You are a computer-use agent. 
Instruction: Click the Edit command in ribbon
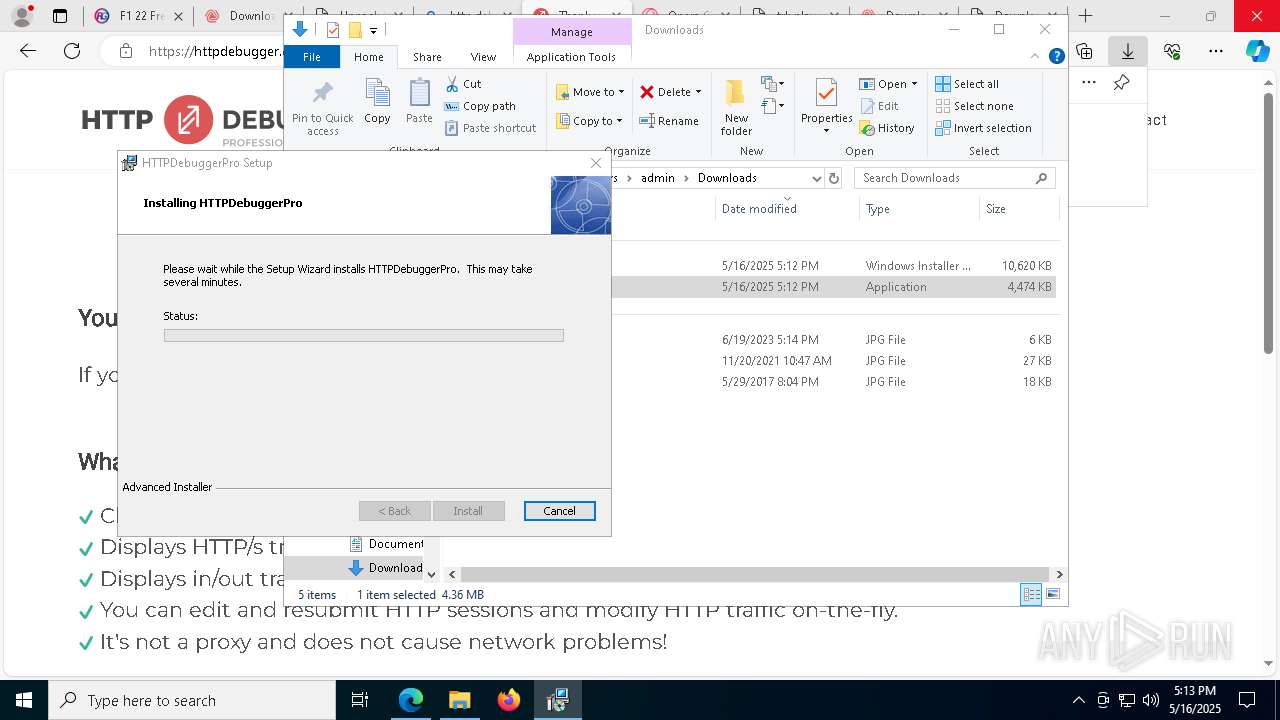(x=878, y=106)
